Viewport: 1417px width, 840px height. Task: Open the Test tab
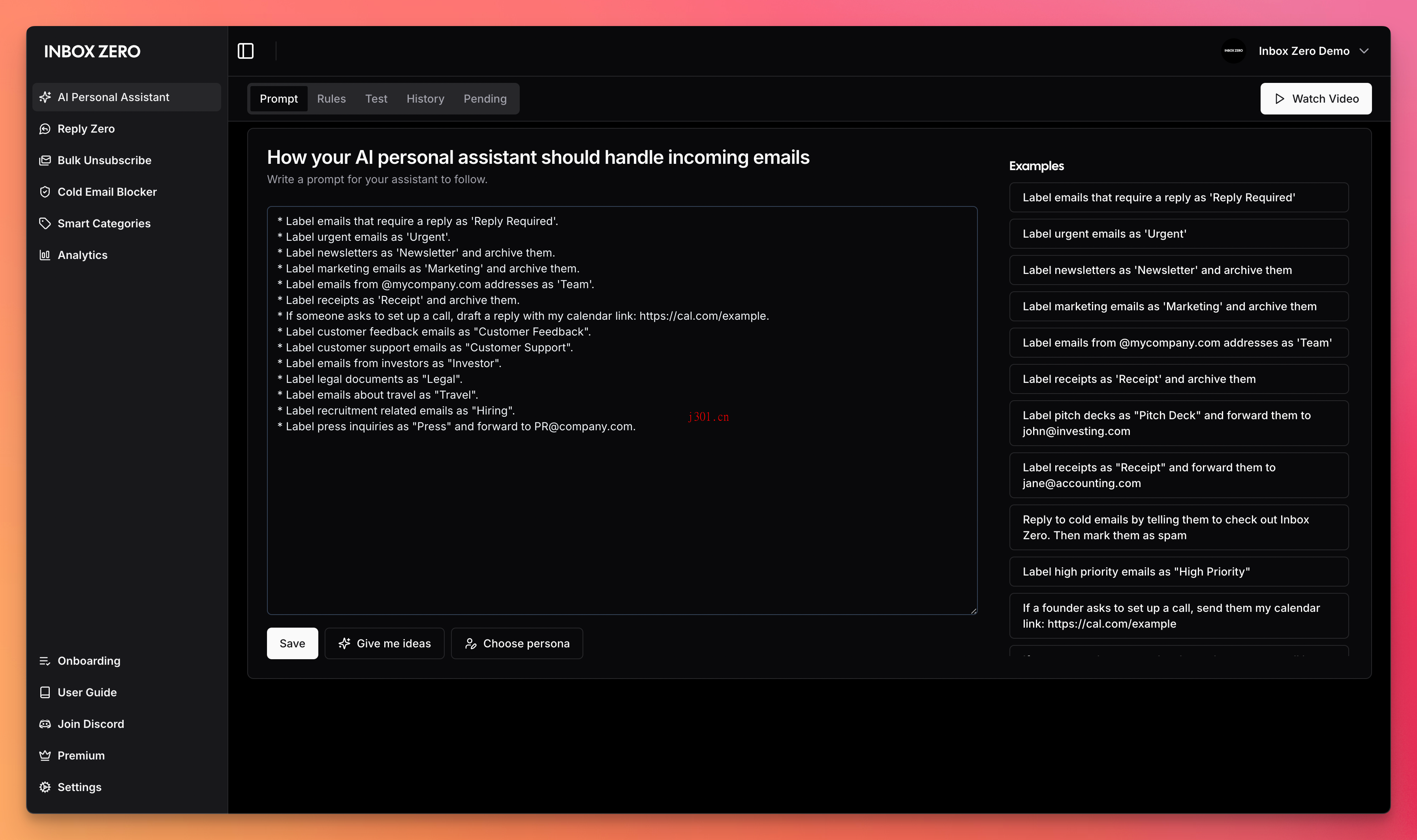click(376, 99)
